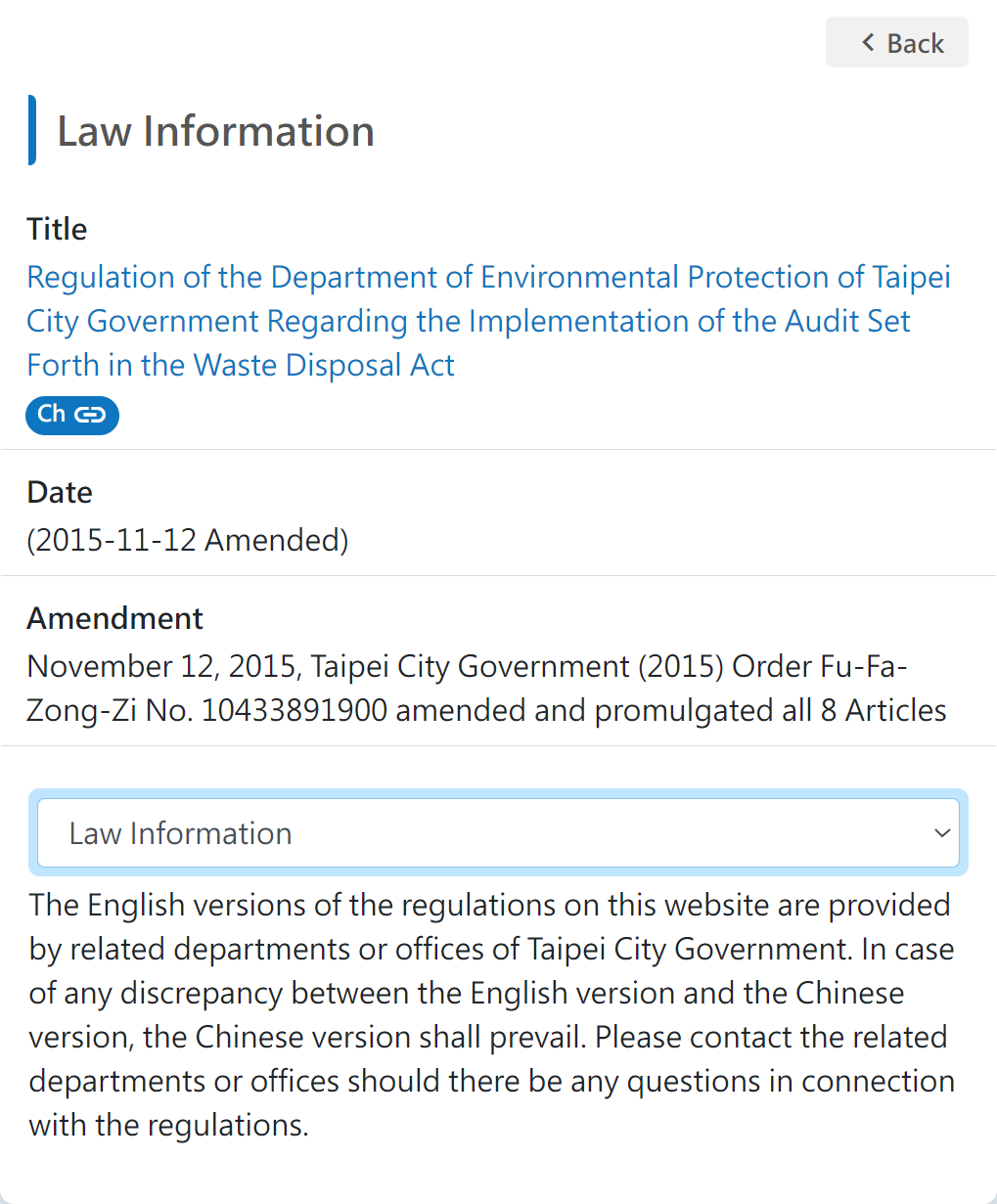This screenshot has height=1204, width=997.
Task: Click the Date field label
Action: coord(60,492)
